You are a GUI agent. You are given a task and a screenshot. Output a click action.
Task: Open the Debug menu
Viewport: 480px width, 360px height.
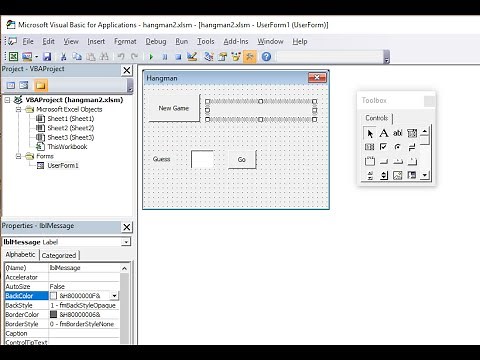156,41
